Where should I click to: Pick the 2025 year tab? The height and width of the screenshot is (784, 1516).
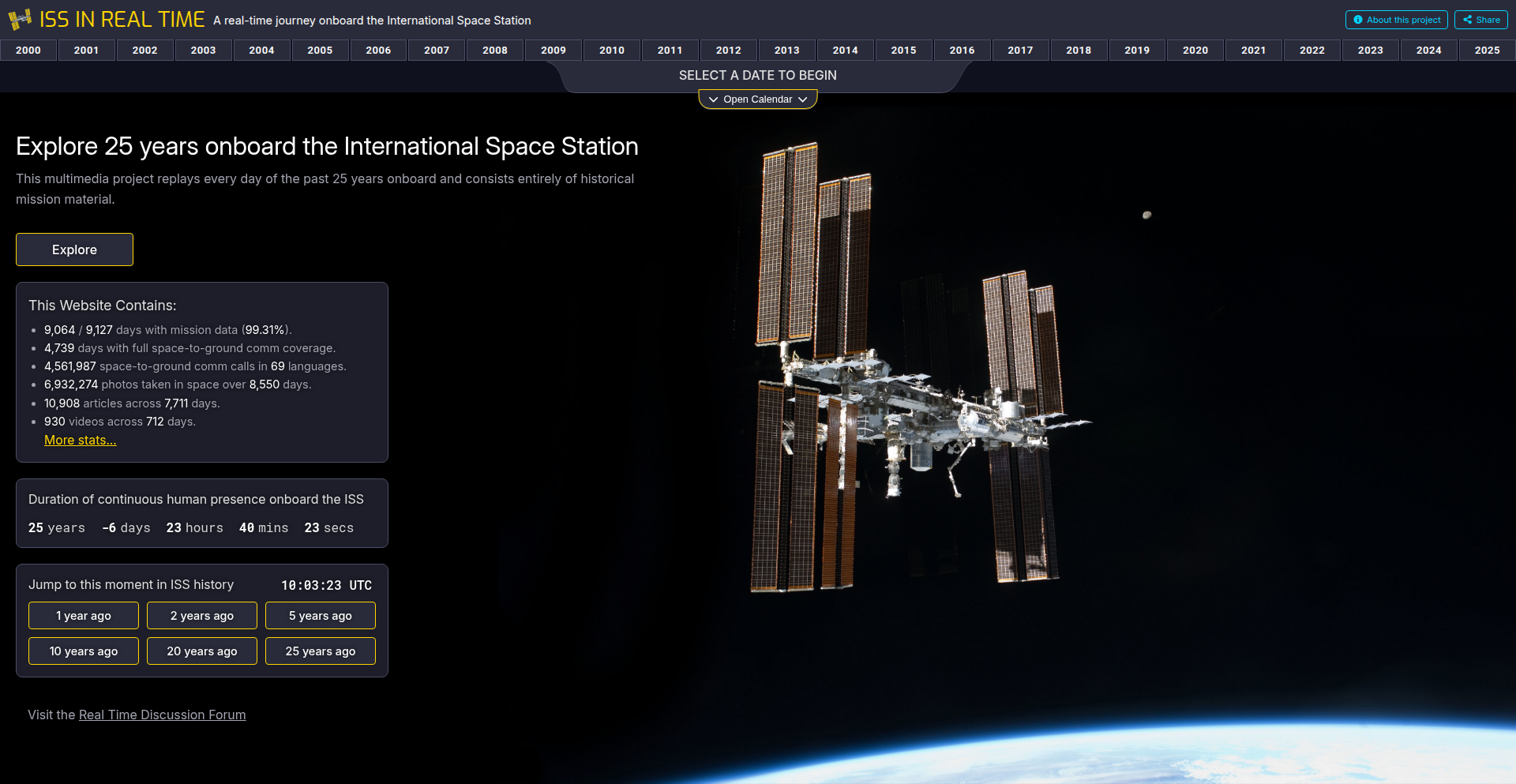[1488, 50]
